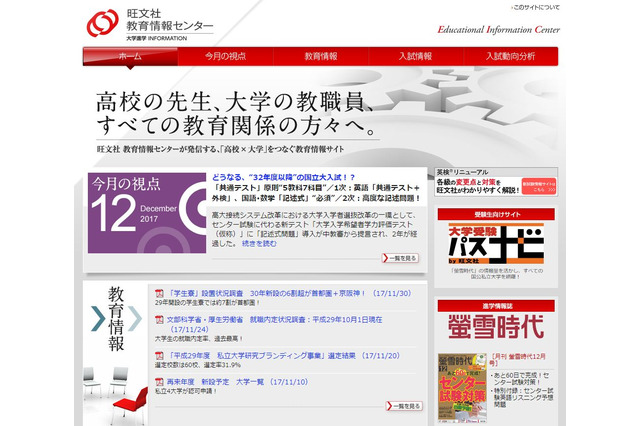The width and height of the screenshot is (640, 426).
Task: Click PDF icon beside 「学生寮」設置状況調査
Action: 159,293
